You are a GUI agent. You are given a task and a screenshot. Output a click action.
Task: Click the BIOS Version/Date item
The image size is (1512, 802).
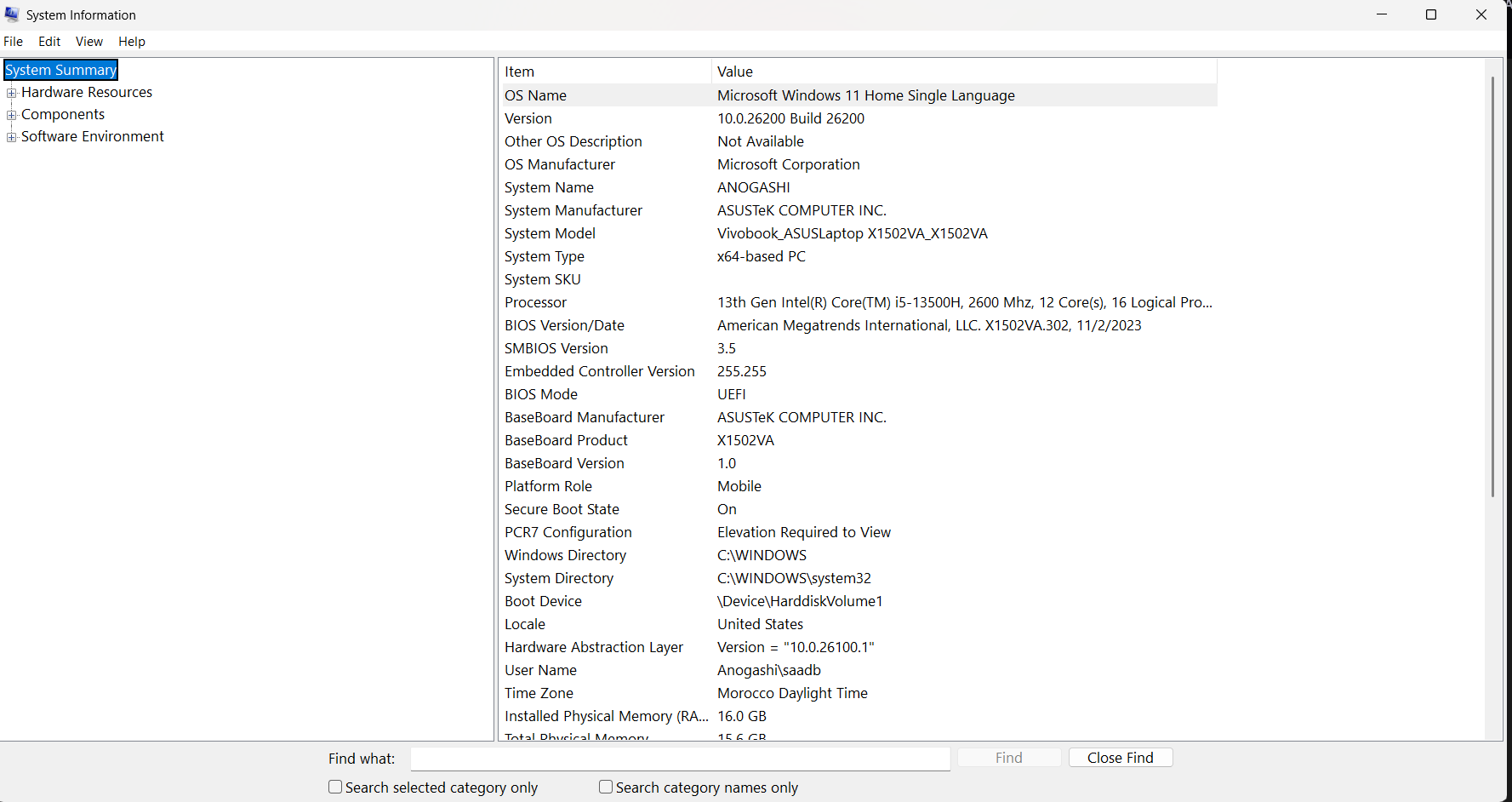coord(564,325)
